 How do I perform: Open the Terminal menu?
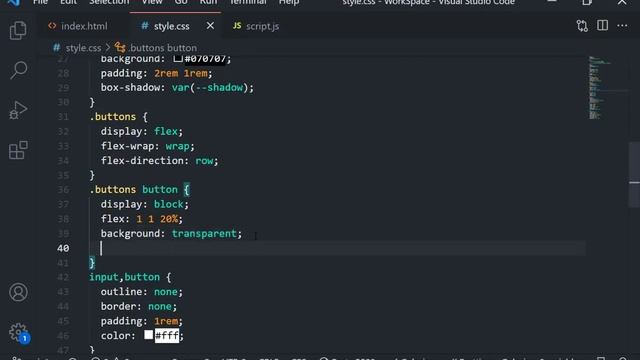(x=248, y=2)
